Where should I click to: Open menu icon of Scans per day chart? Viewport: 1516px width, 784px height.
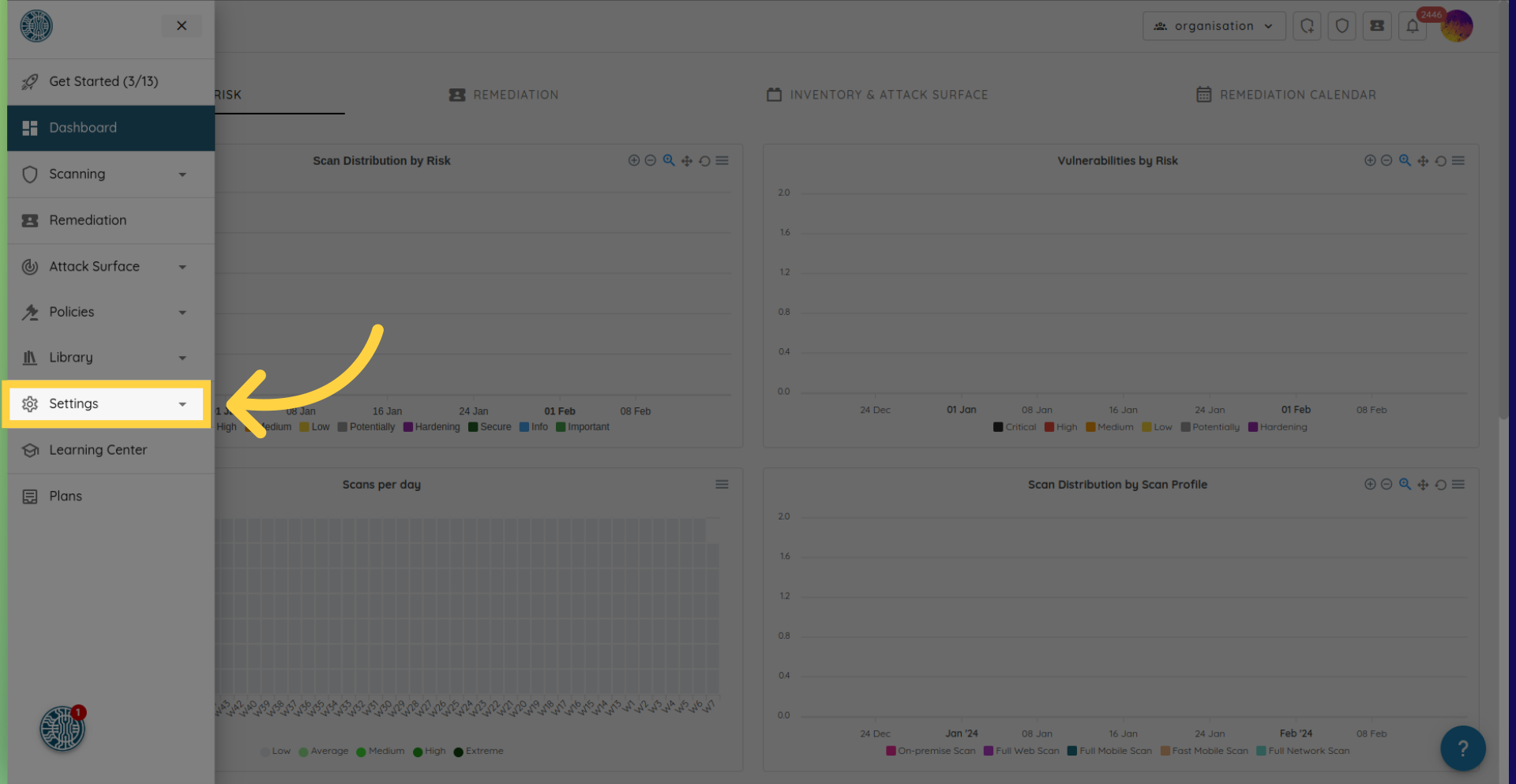tap(722, 485)
